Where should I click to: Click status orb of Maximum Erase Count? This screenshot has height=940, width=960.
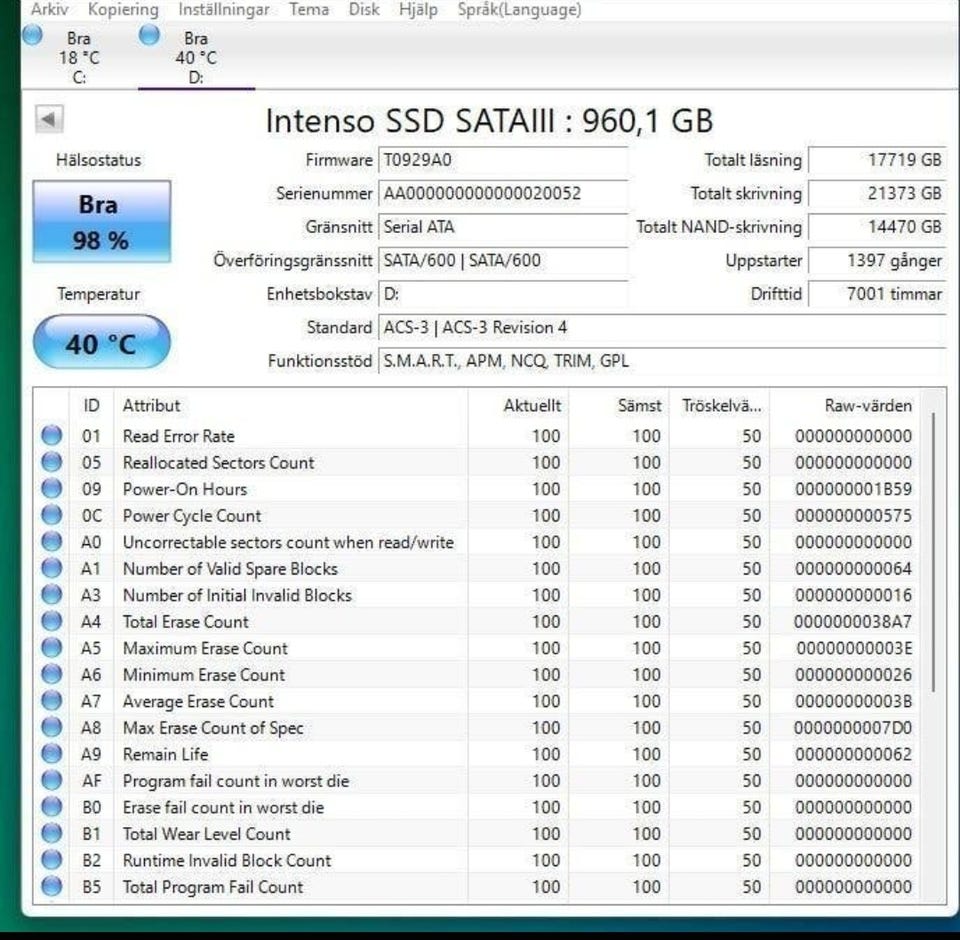coord(51,648)
